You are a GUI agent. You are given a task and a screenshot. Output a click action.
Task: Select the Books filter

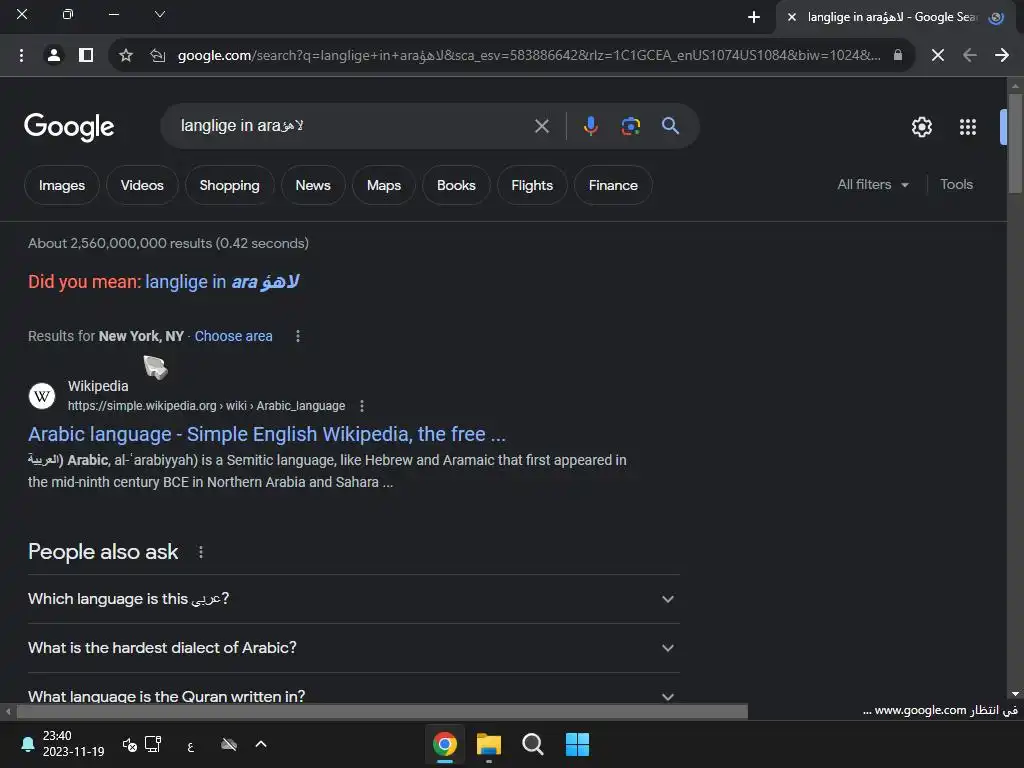(x=456, y=185)
